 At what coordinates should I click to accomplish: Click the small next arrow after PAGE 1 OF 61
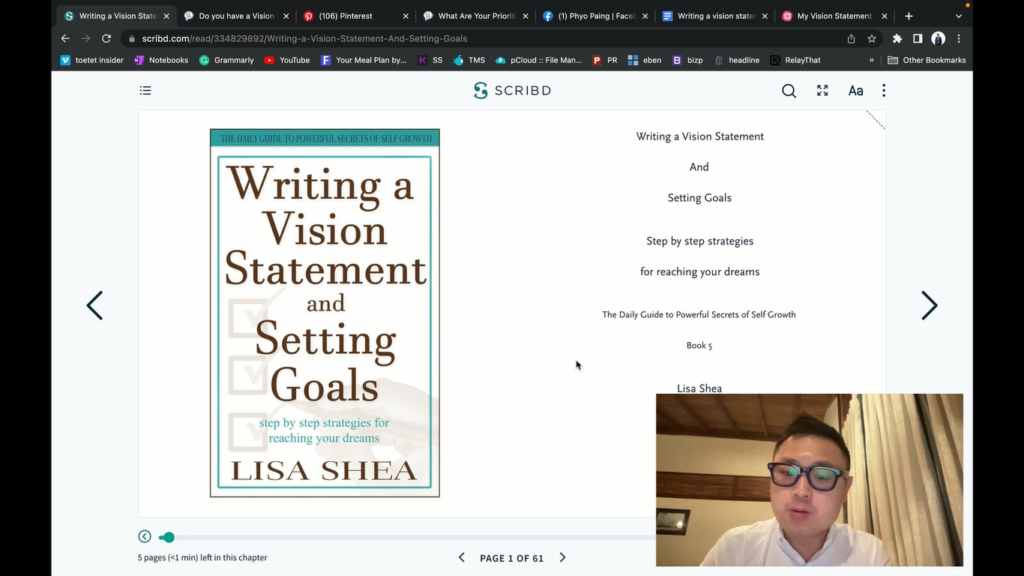562,558
